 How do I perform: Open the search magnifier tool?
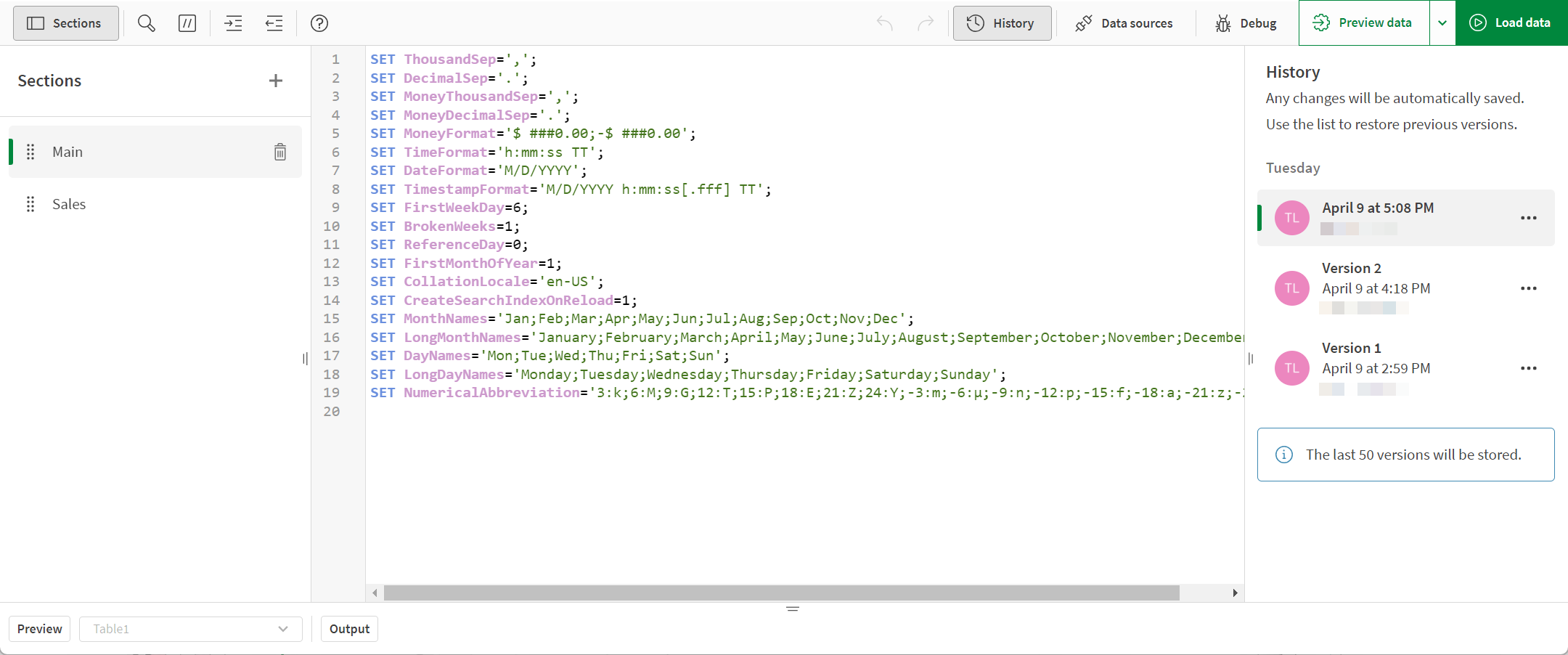(x=147, y=23)
